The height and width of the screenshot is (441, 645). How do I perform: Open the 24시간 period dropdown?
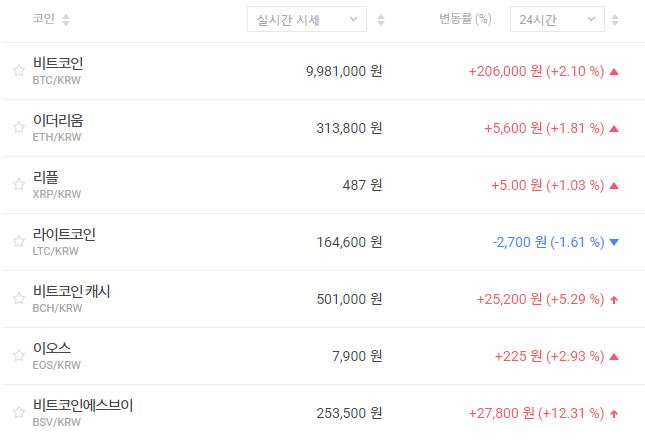[556, 20]
